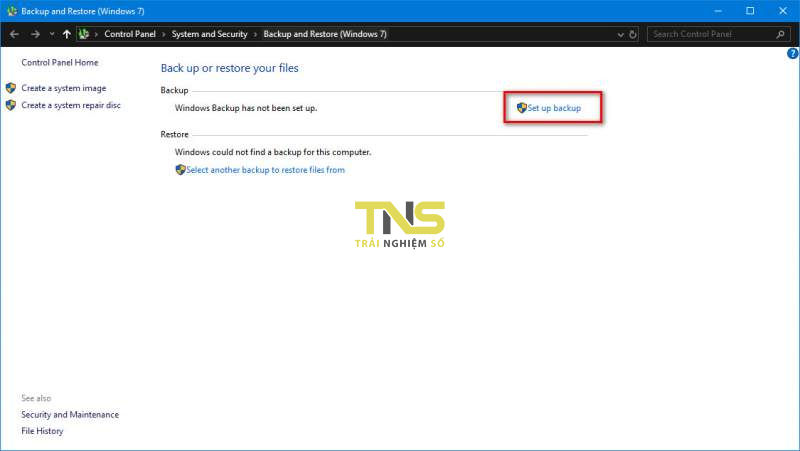Expand chevron after System and Security breadcrumb
The width and height of the screenshot is (800, 451).
(x=255, y=35)
